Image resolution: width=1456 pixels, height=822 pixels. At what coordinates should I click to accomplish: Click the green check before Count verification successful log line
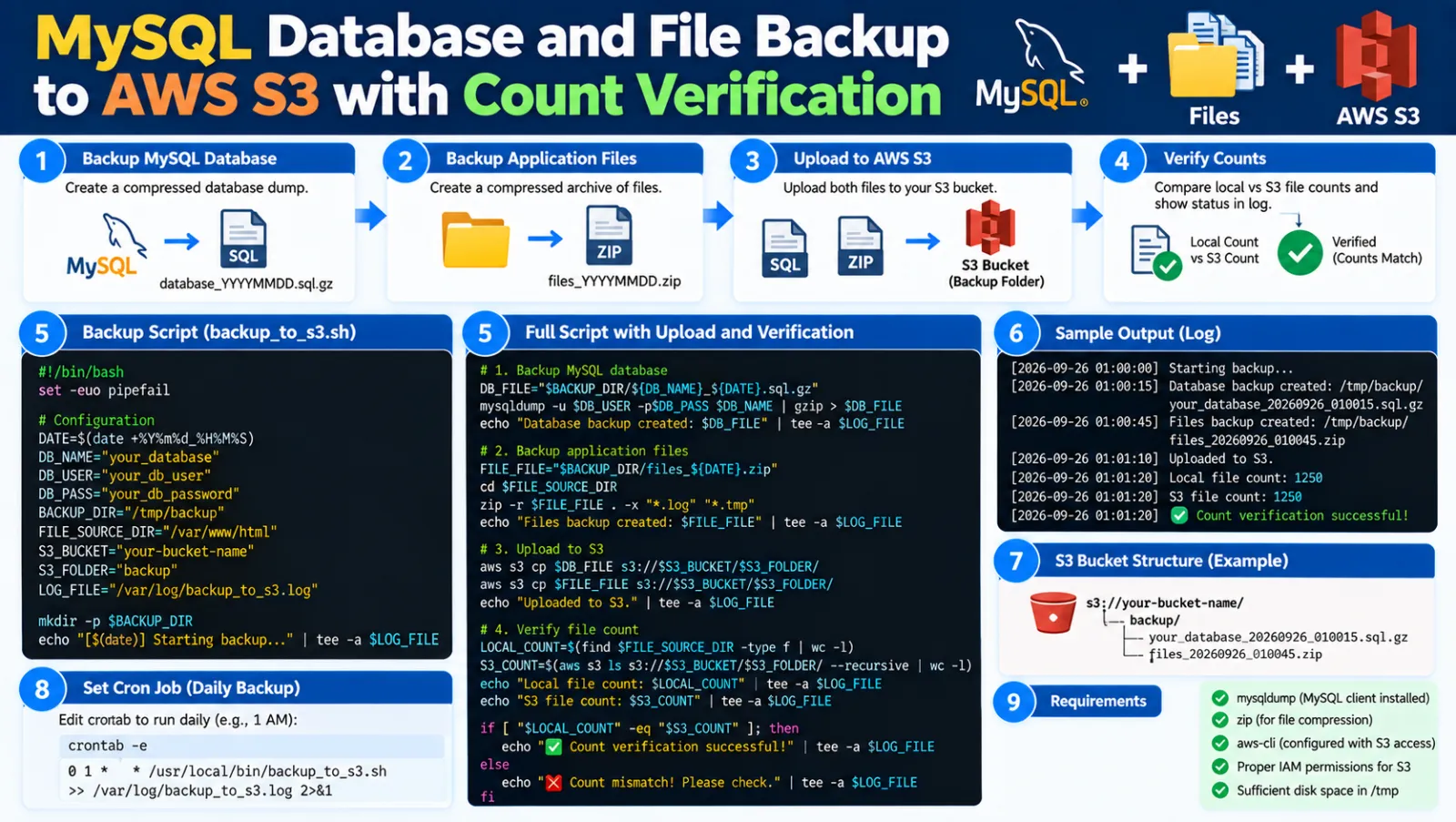[x=1179, y=515]
